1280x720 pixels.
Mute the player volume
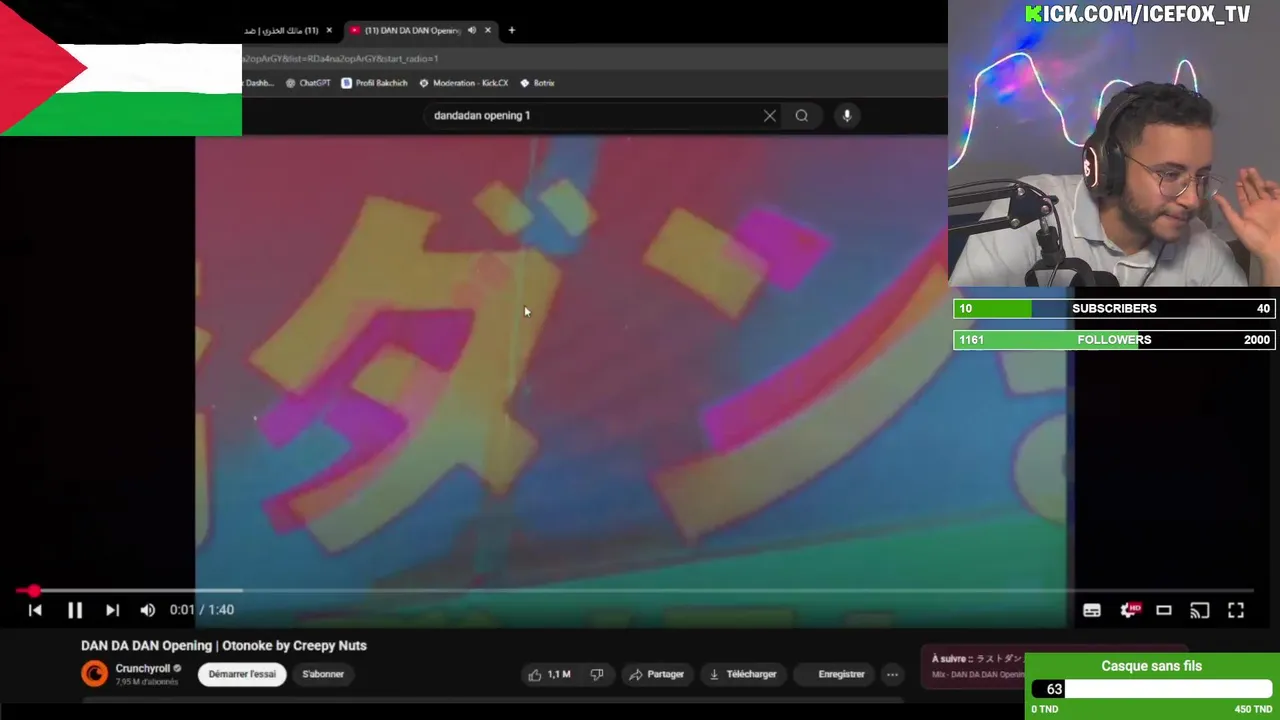(148, 610)
